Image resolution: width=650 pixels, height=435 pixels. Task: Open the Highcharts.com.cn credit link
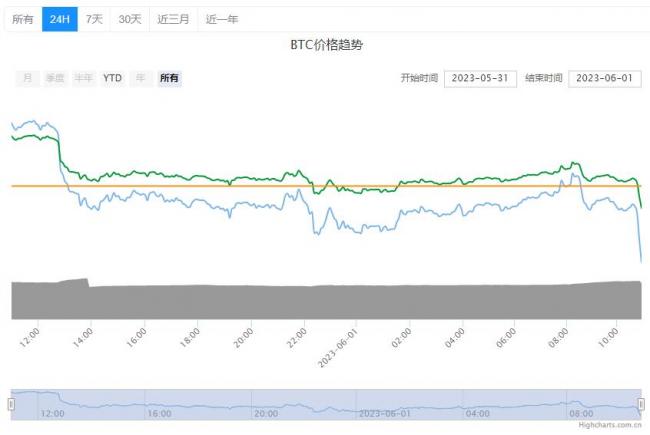point(610,425)
